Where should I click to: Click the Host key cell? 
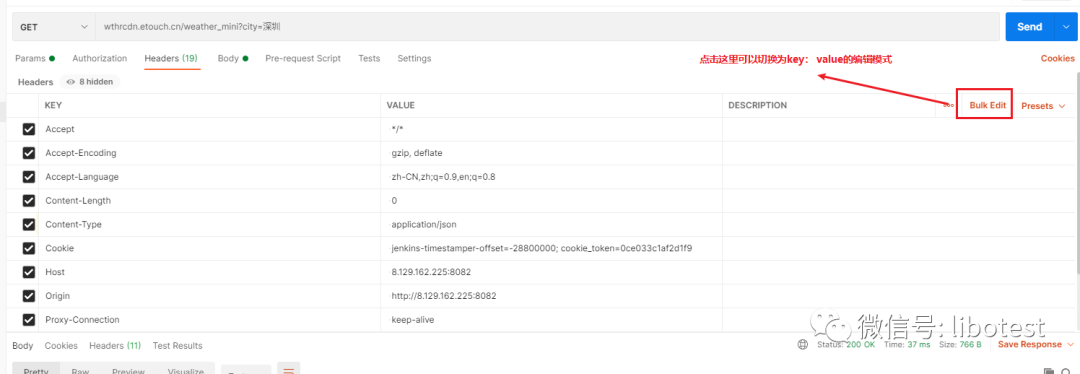coord(209,272)
